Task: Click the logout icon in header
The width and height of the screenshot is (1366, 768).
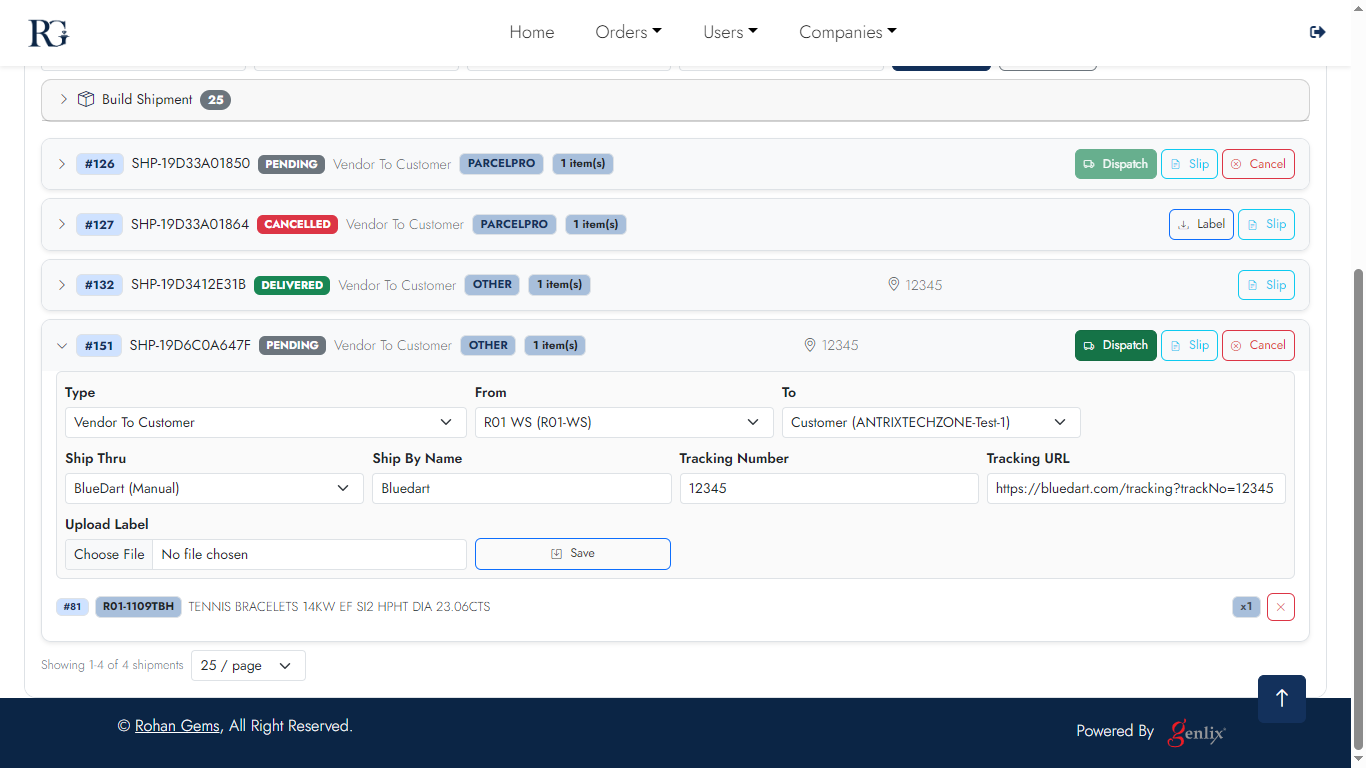Action: coord(1317,32)
